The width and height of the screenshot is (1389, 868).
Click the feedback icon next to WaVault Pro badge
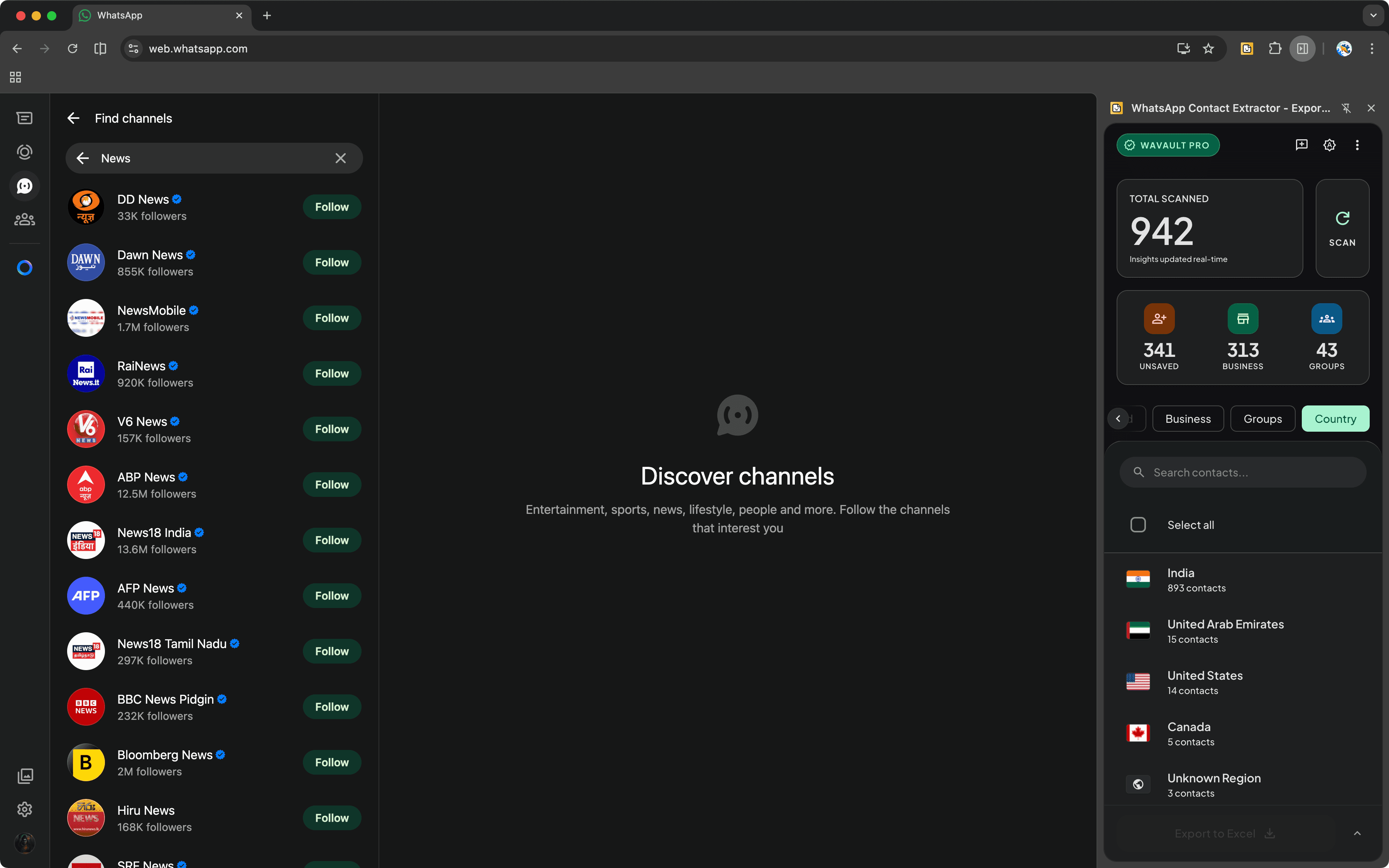coord(1301,145)
